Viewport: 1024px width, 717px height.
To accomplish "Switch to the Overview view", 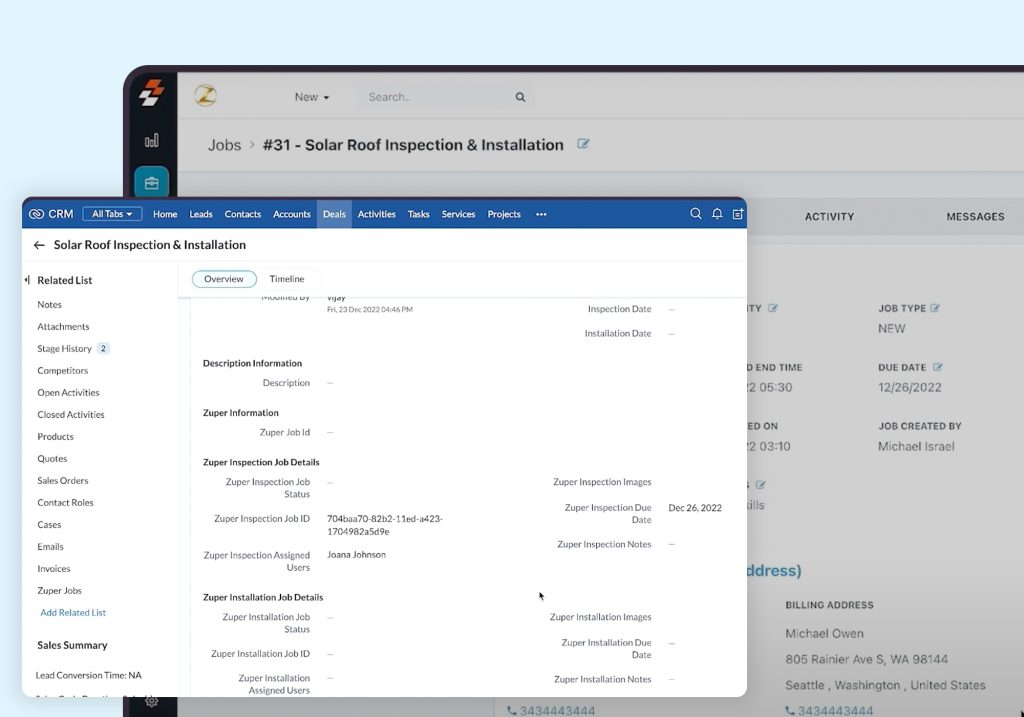I will [224, 279].
